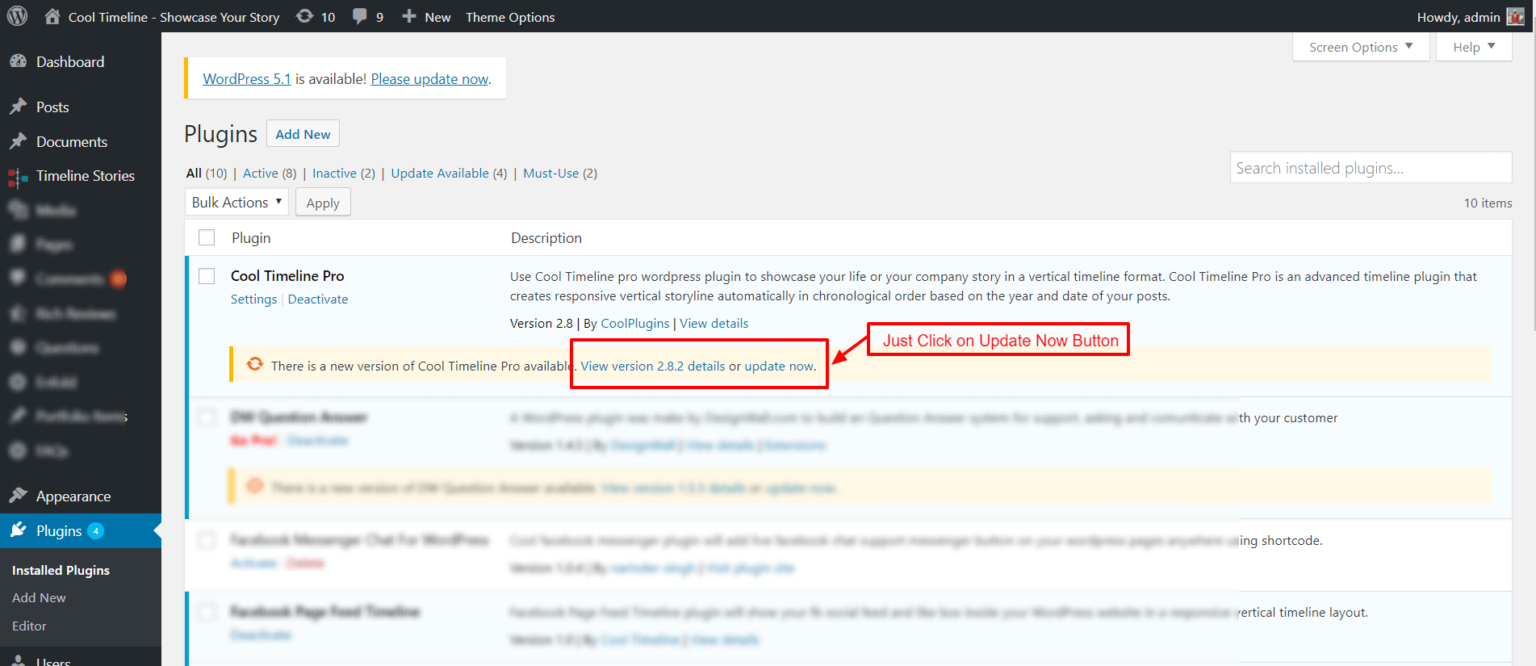1536x666 pixels.
Task: Expand the Help panel
Action: coord(1473,46)
